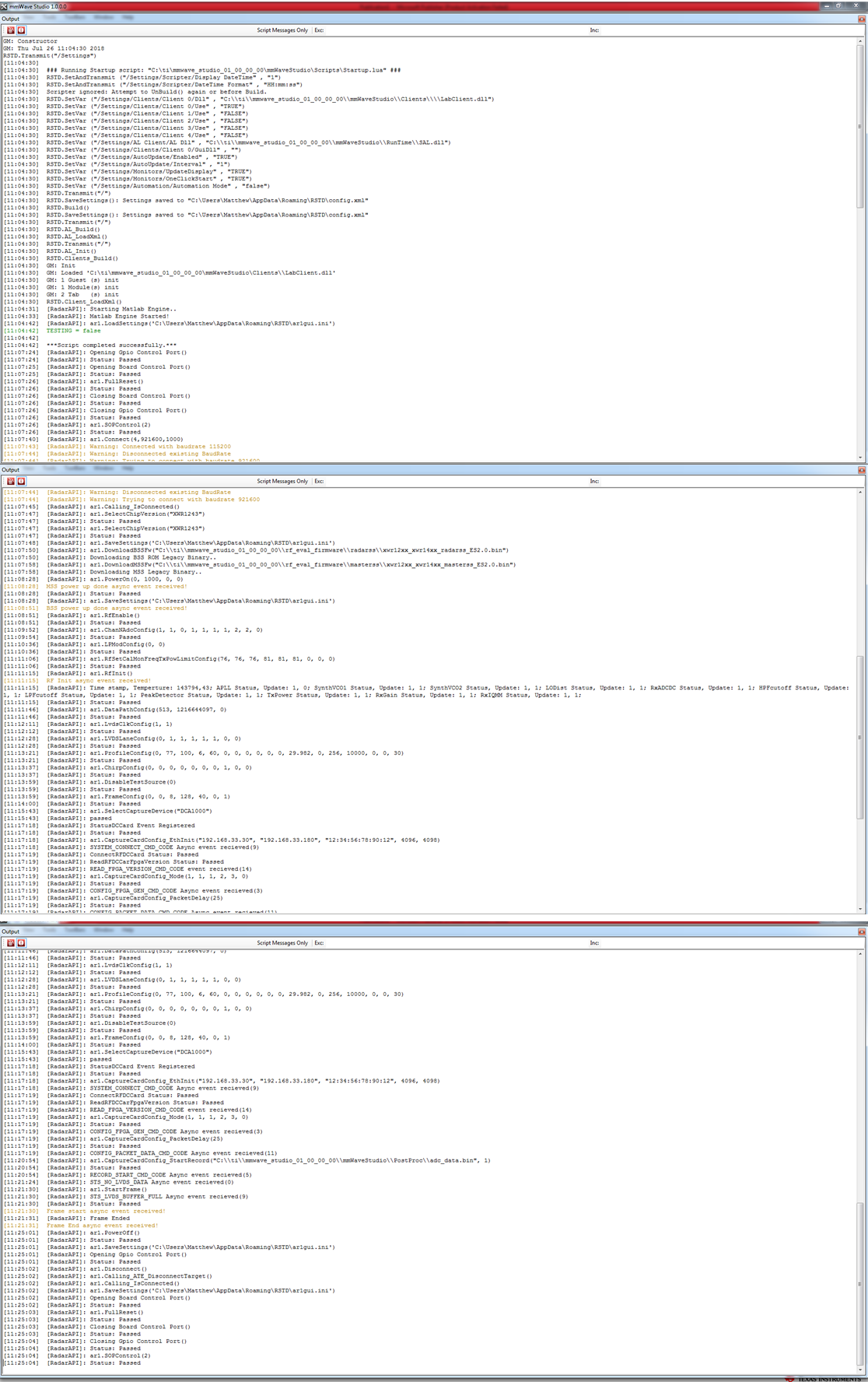This screenshot has height=1382, width=868.
Task: Click the 'ar1.ChanNAdcConfig(1, 1, 0, ...)' log line
Action: tap(133, 630)
